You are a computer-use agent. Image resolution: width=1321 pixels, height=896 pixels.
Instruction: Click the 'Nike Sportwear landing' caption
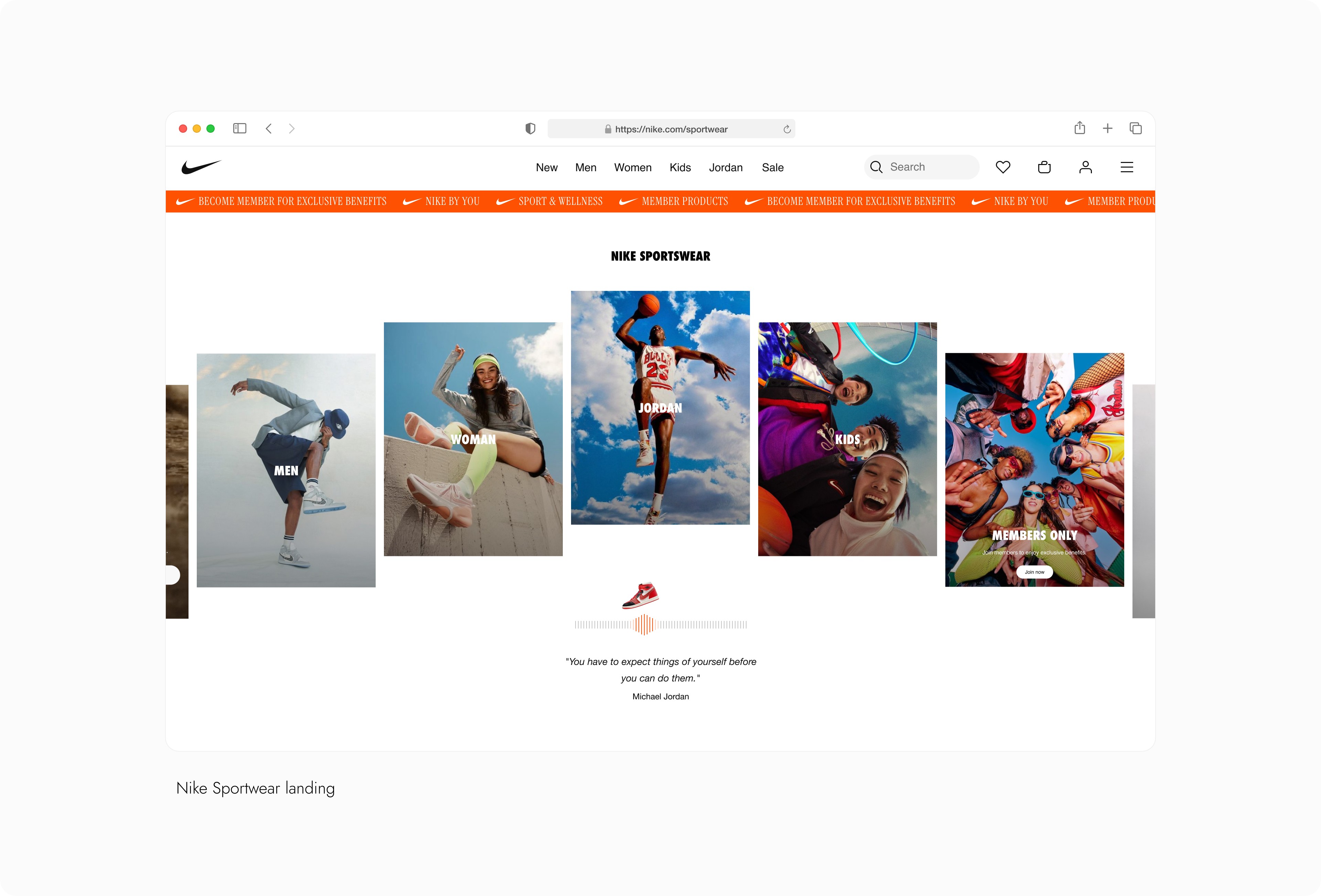(255, 789)
